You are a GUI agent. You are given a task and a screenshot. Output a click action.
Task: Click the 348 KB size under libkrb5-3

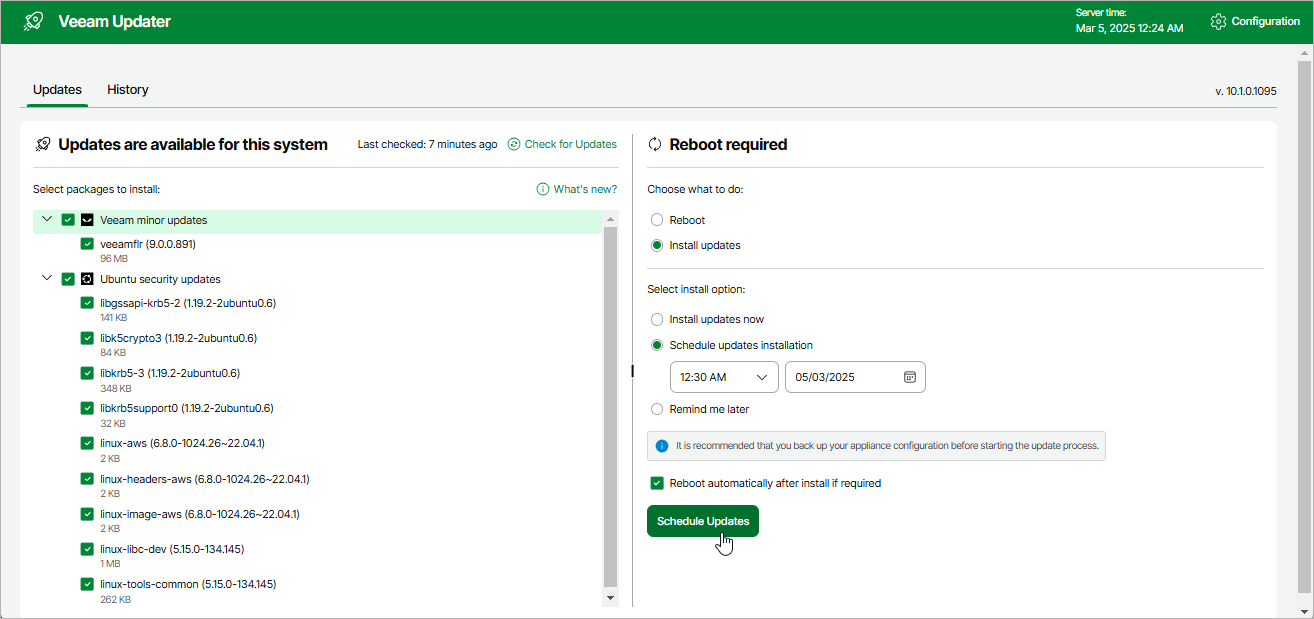point(117,388)
